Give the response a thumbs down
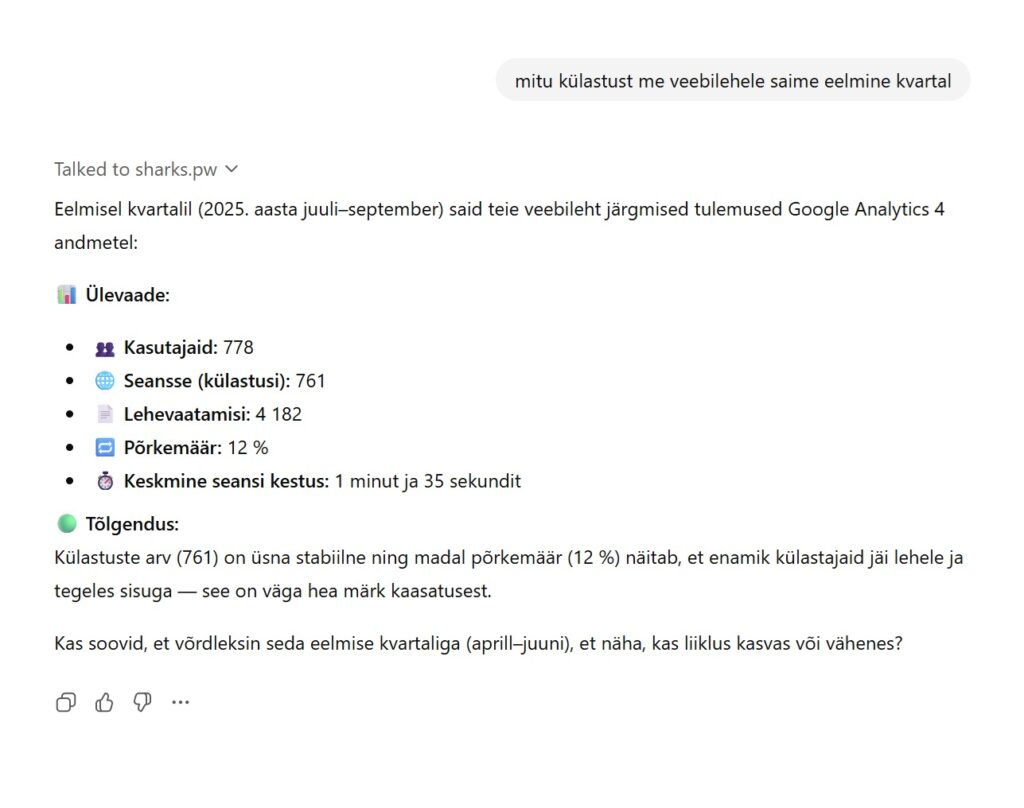Screen dimensions: 1024x808 coord(142,703)
